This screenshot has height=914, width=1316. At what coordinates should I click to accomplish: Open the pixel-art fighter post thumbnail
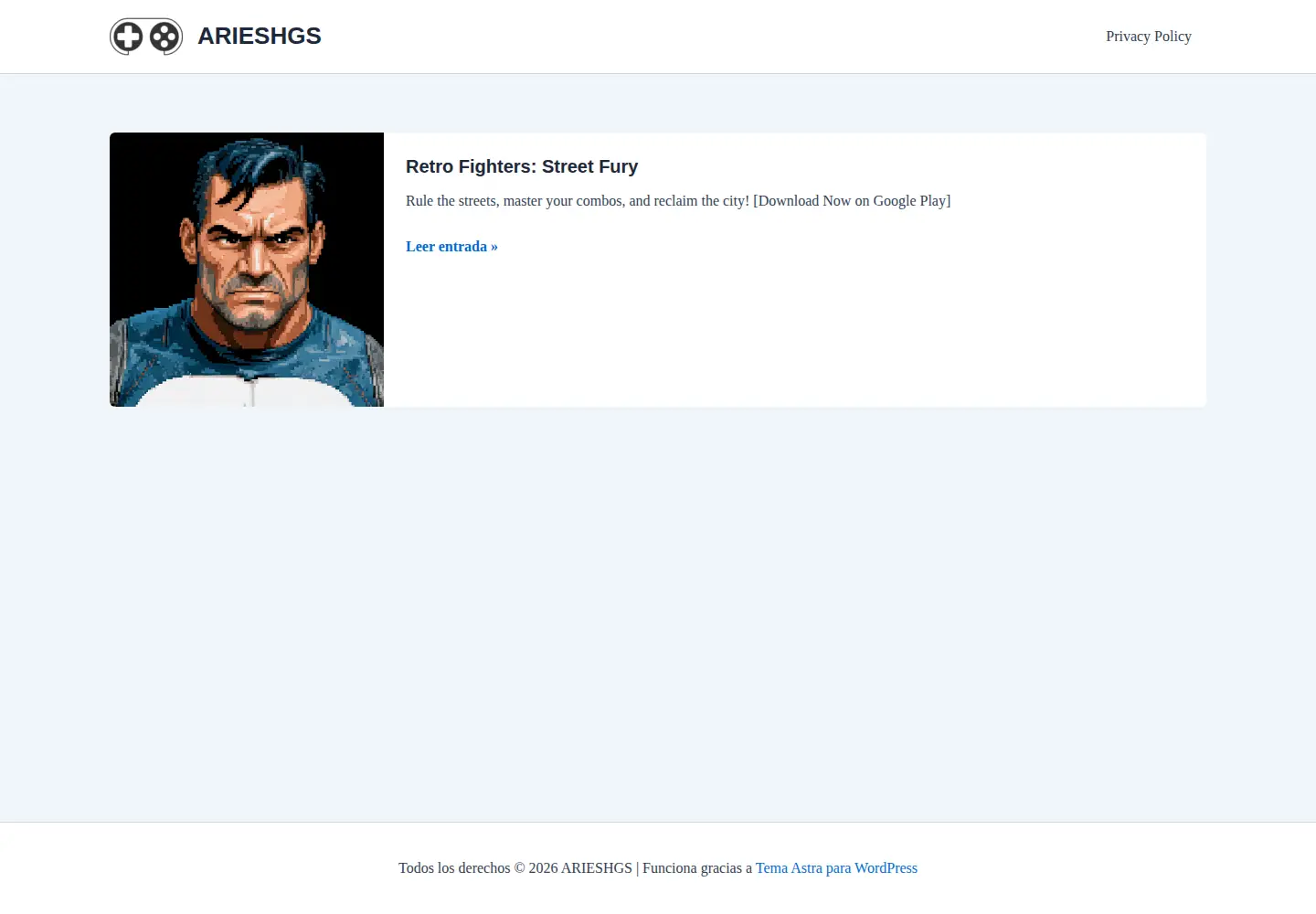pyautogui.click(x=247, y=270)
